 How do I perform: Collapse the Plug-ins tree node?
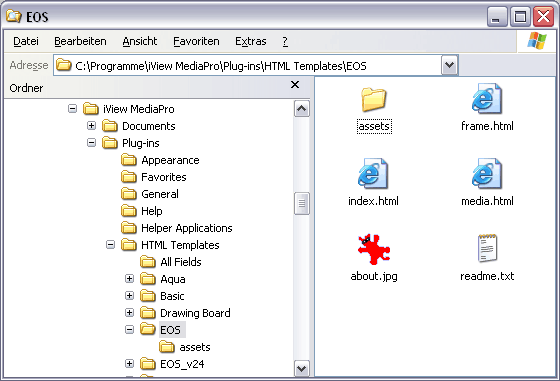[x=91, y=142]
